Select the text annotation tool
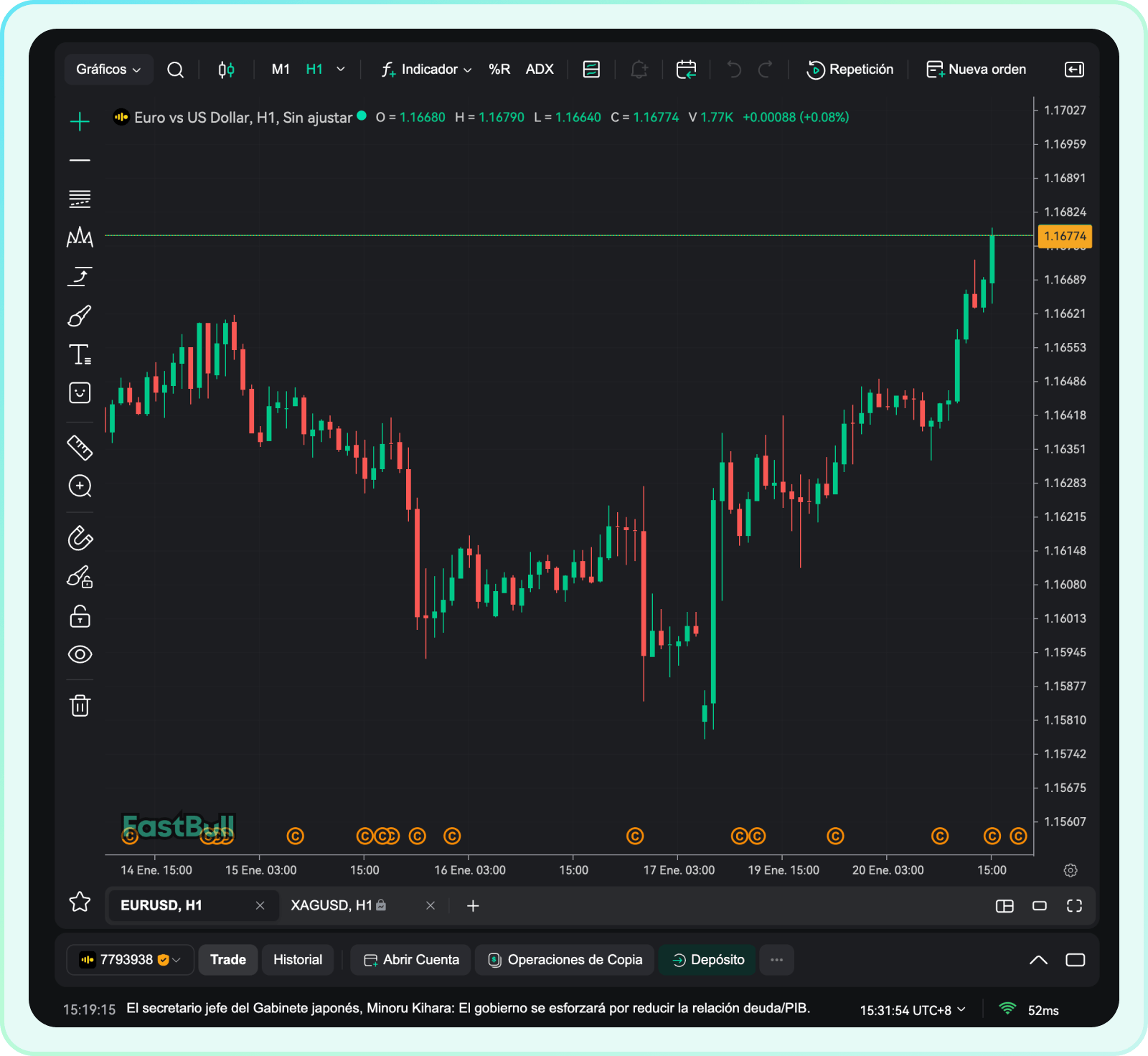 point(80,354)
